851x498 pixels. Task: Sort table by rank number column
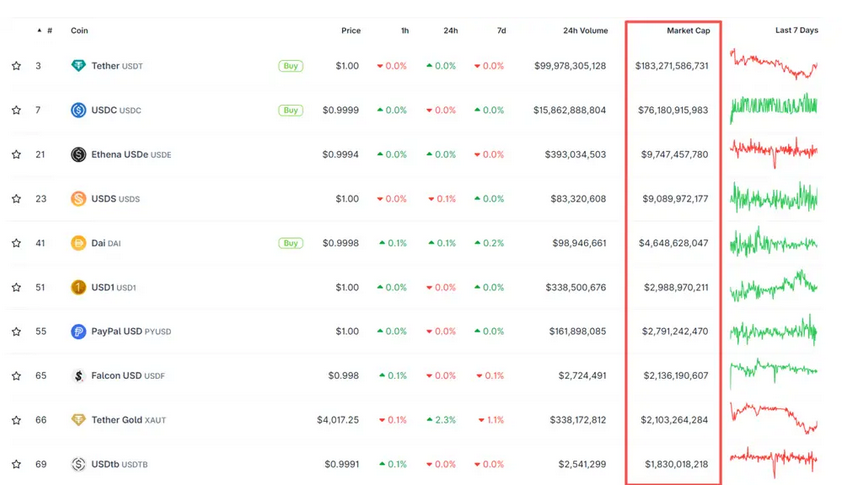pyautogui.click(x=48, y=31)
